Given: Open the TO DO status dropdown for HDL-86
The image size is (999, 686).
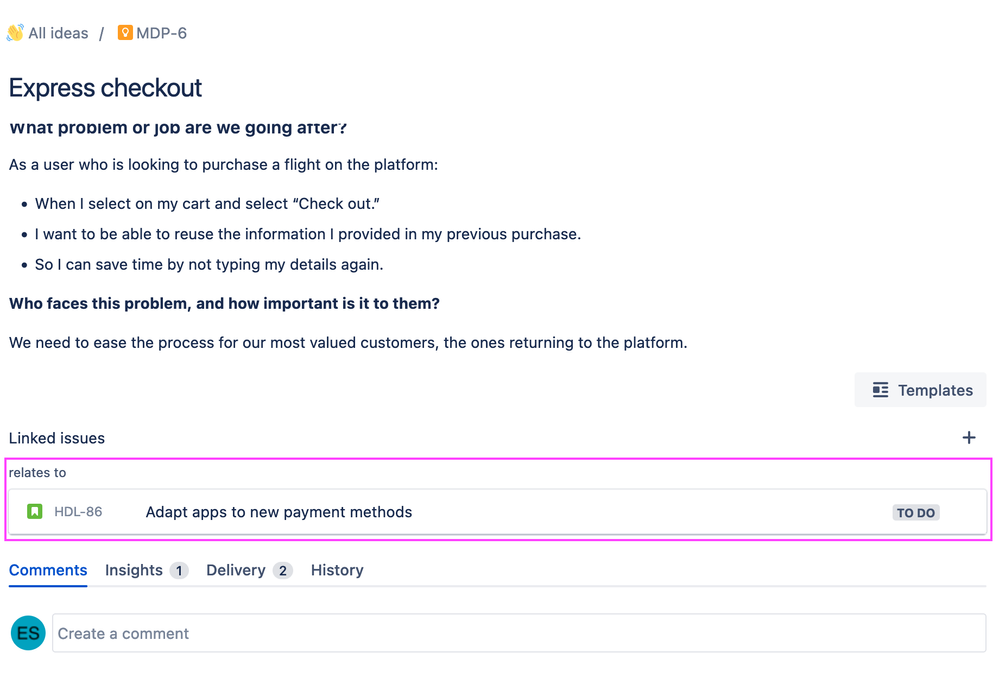Looking at the screenshot, I should (915, 512).
